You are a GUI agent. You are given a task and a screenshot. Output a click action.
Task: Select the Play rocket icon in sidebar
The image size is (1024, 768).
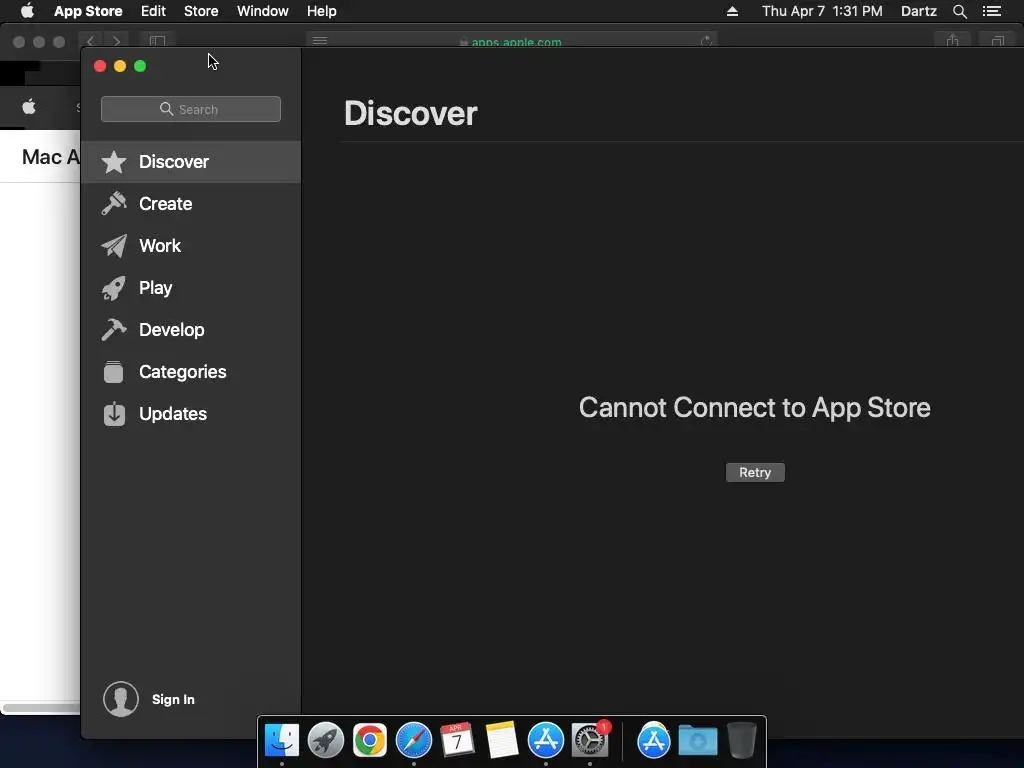114,288
